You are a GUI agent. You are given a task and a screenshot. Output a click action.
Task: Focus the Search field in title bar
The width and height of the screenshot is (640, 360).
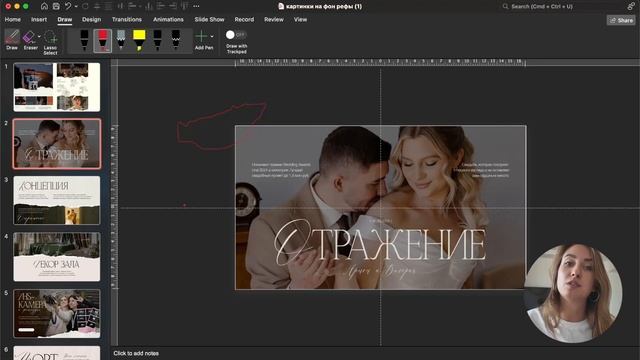(561, 6)
